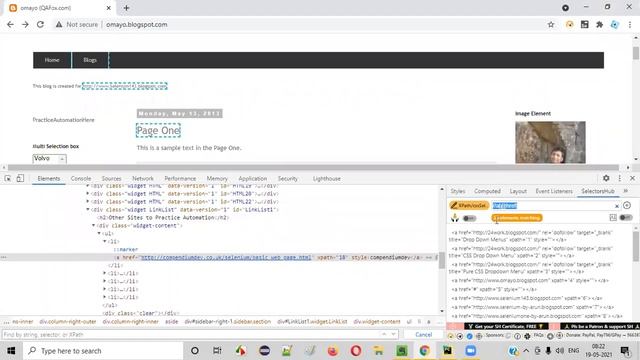The image size is (640, 360).
Task: Switch to the Layout sidebar tab
Action: [518, 191]
